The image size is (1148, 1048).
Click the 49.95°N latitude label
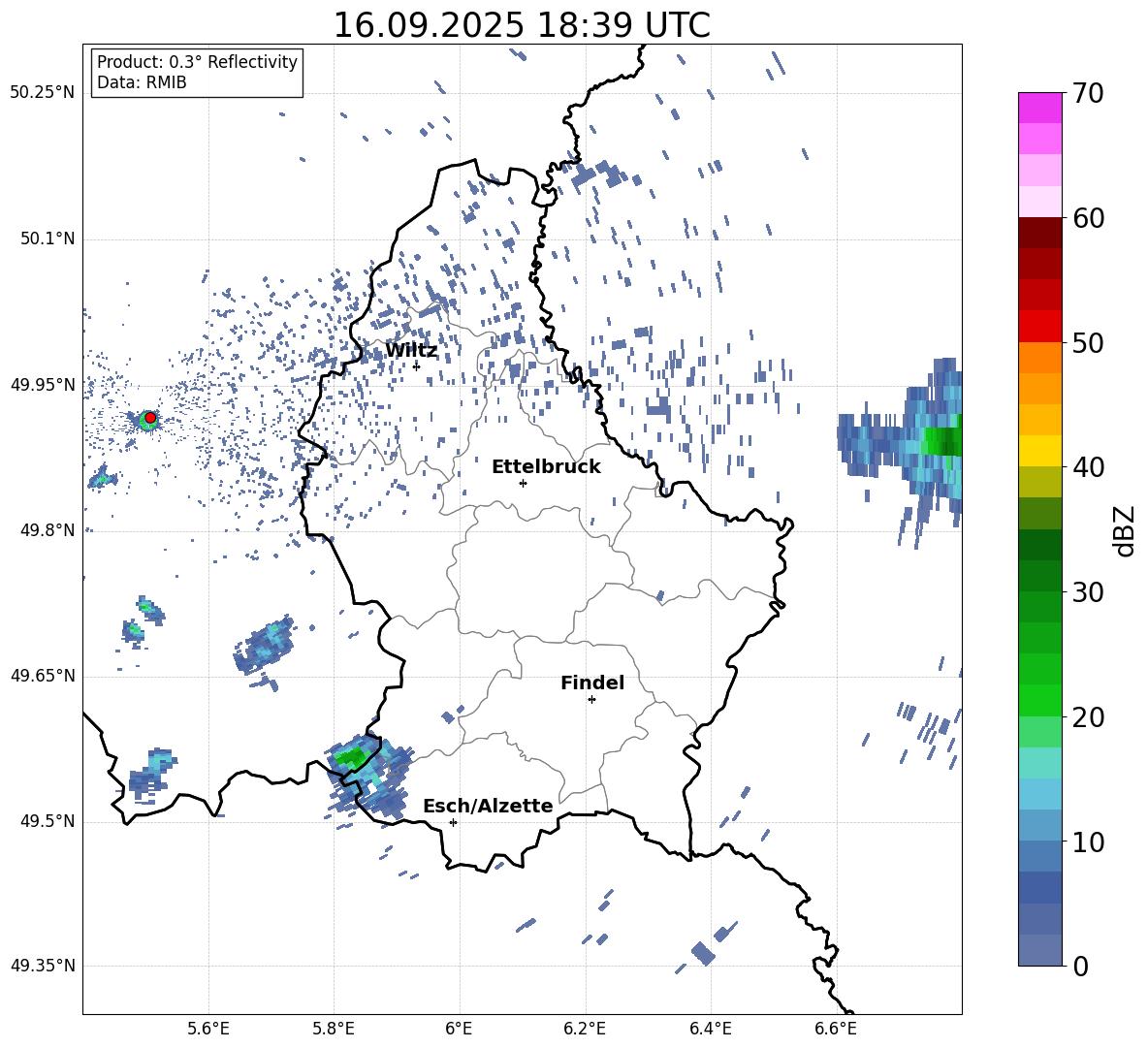(x=43, y=385)
